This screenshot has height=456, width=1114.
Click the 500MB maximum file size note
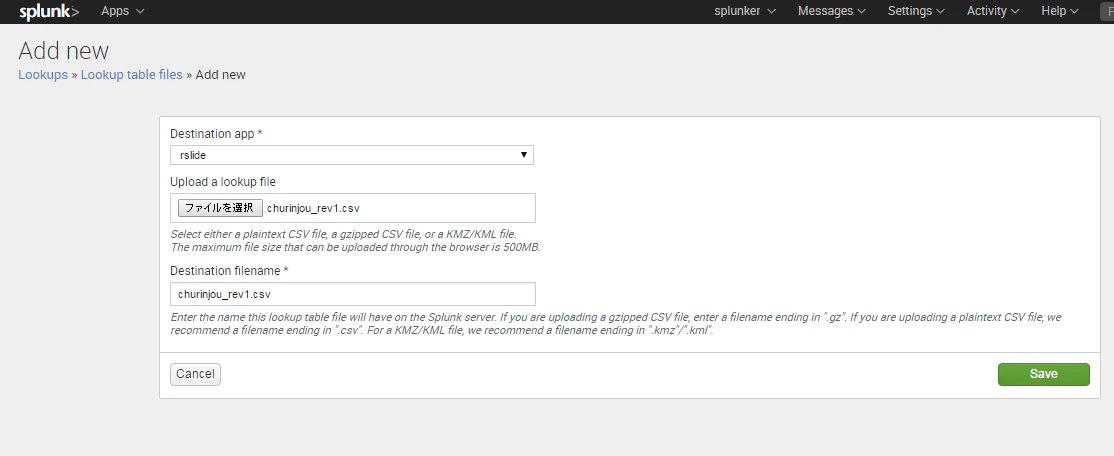click(356, 247)
